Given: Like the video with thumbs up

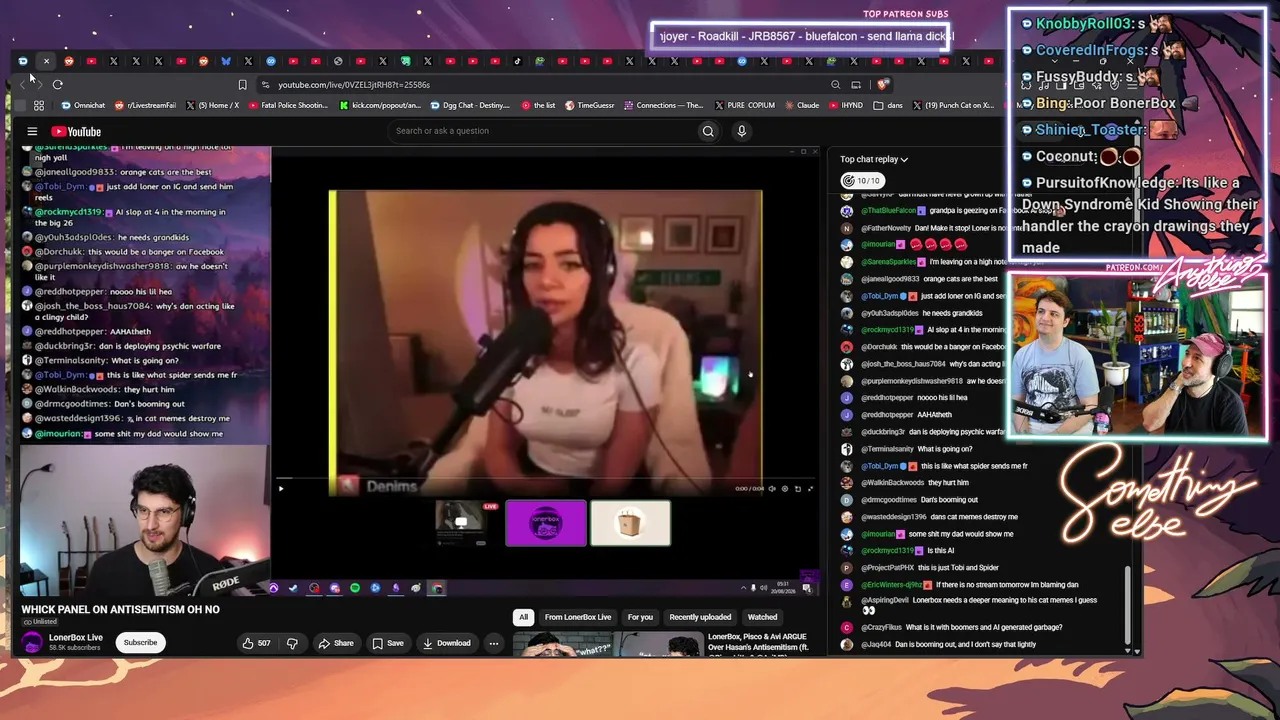Looking at the screenshot, I should 257,643.
